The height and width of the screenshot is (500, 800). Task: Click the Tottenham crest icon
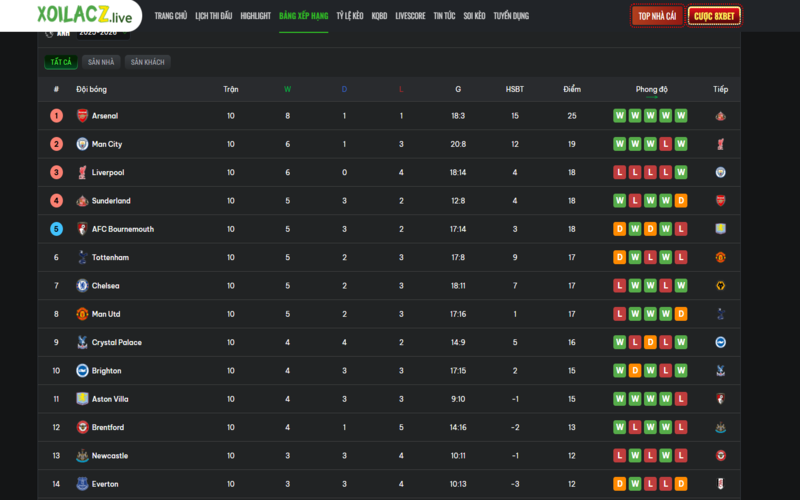coord(83,258)
